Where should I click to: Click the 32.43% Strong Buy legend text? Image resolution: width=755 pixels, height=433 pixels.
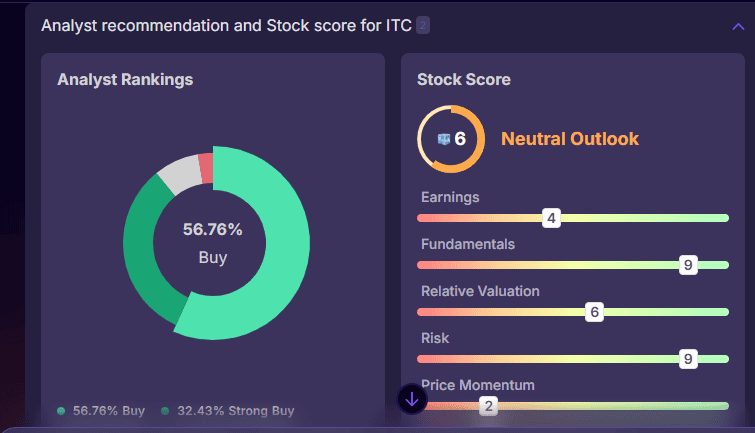[235, 411]
